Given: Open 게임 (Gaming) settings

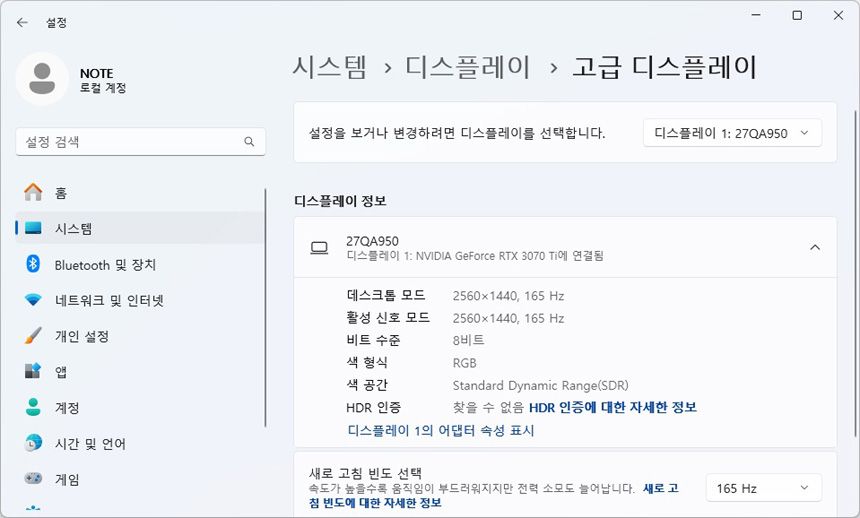Looking at the screenshot, I should (x=66, y=480).
